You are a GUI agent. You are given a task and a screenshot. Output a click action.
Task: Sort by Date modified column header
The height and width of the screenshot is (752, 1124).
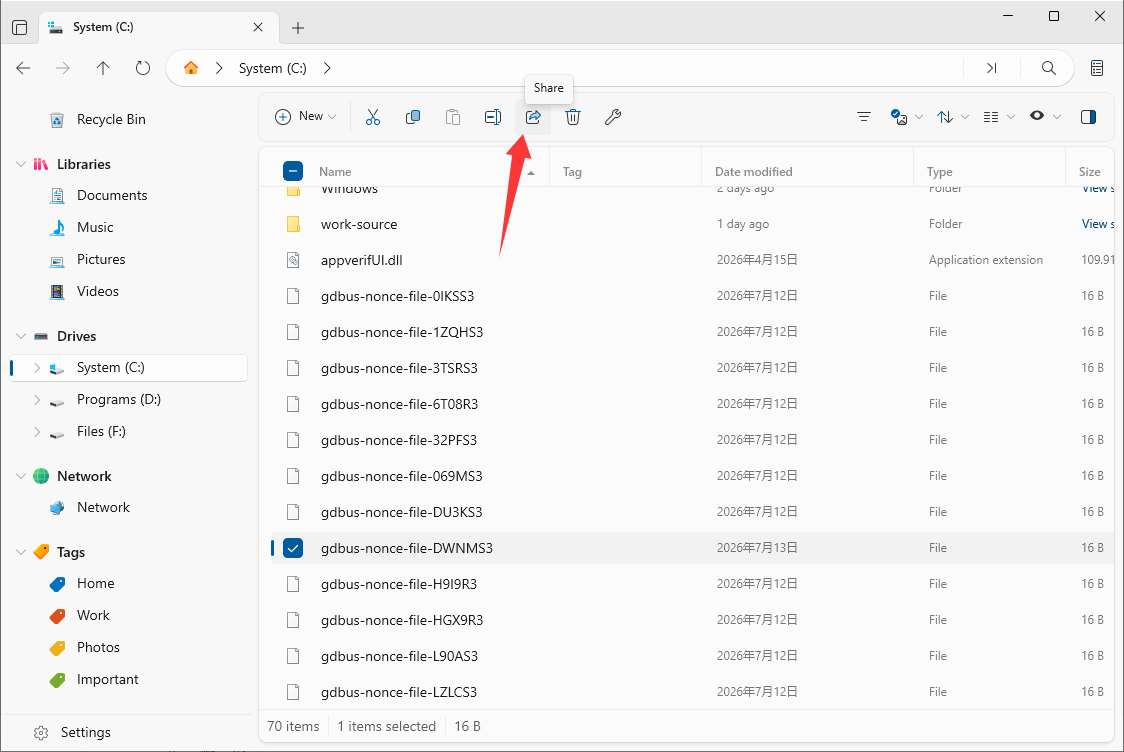point(753,172)
